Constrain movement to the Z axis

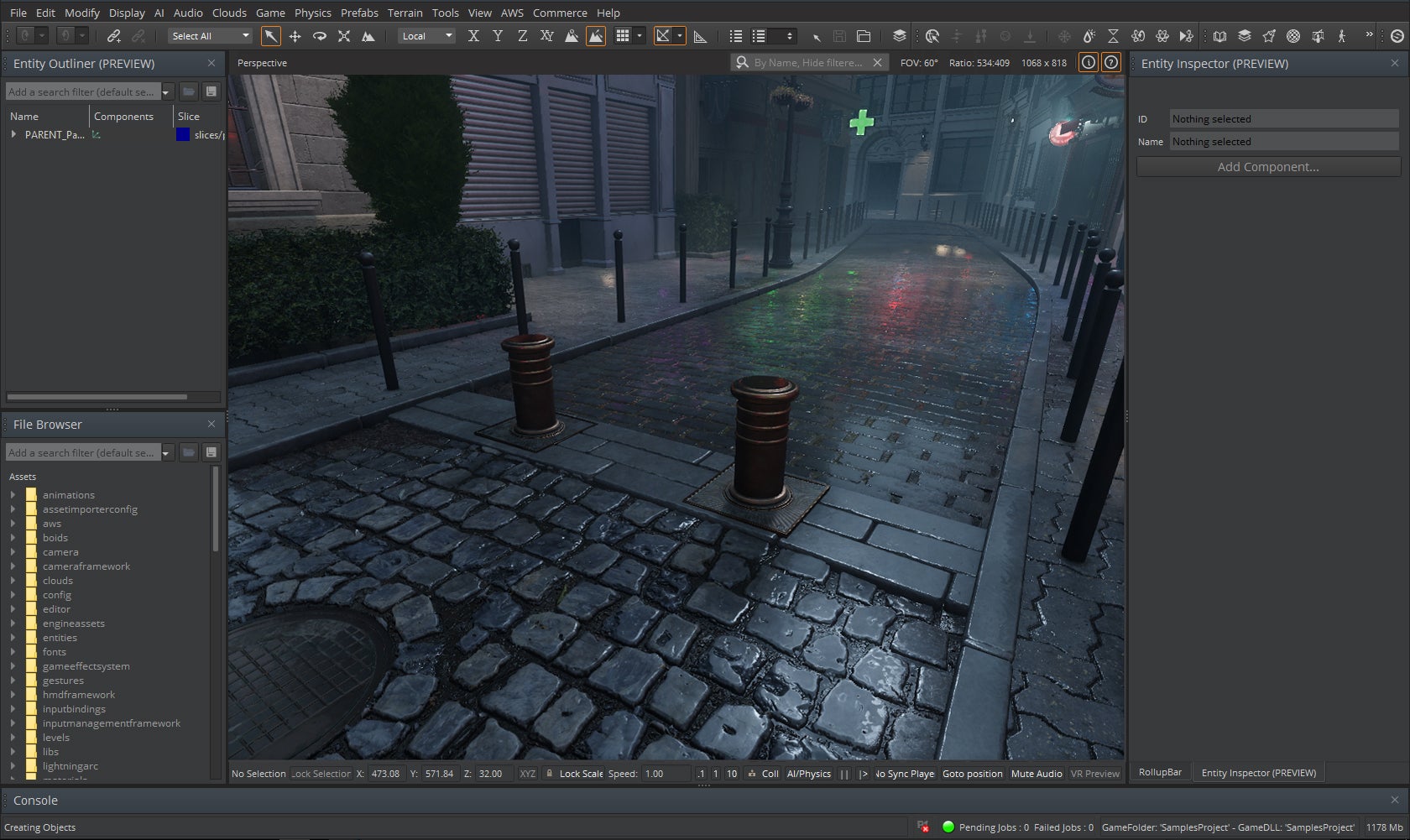click(522, 36)
